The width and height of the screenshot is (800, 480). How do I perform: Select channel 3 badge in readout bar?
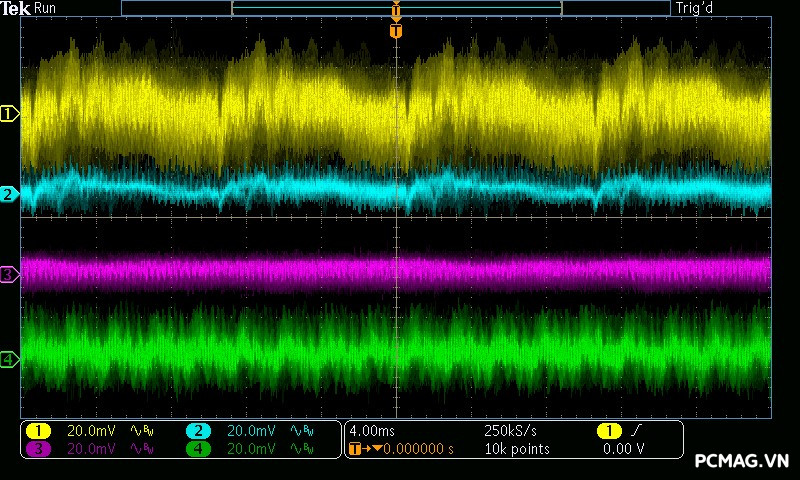(x=38, y=449)
